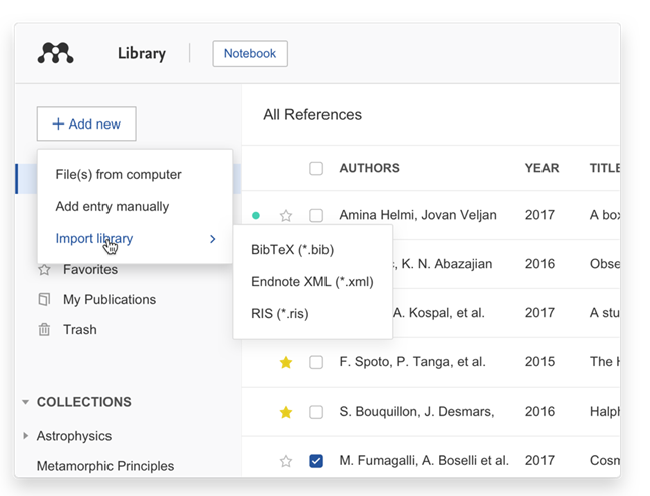Expand the Import library submenu arrow
The image size is (650, 496).
212,239
